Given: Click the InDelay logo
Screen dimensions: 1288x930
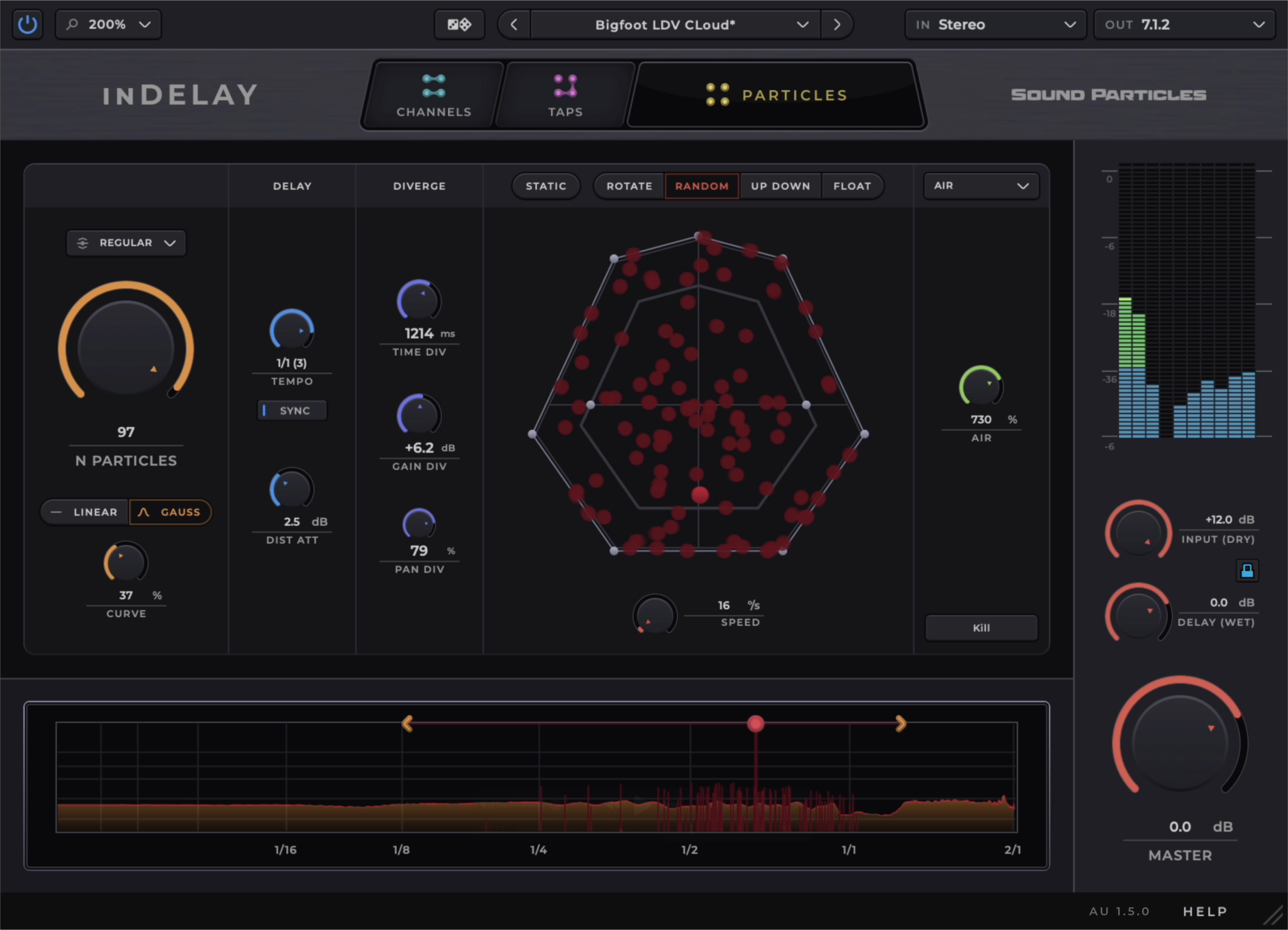Looking at the screenshot, I should pyautogui.click(x=180, y=95).
